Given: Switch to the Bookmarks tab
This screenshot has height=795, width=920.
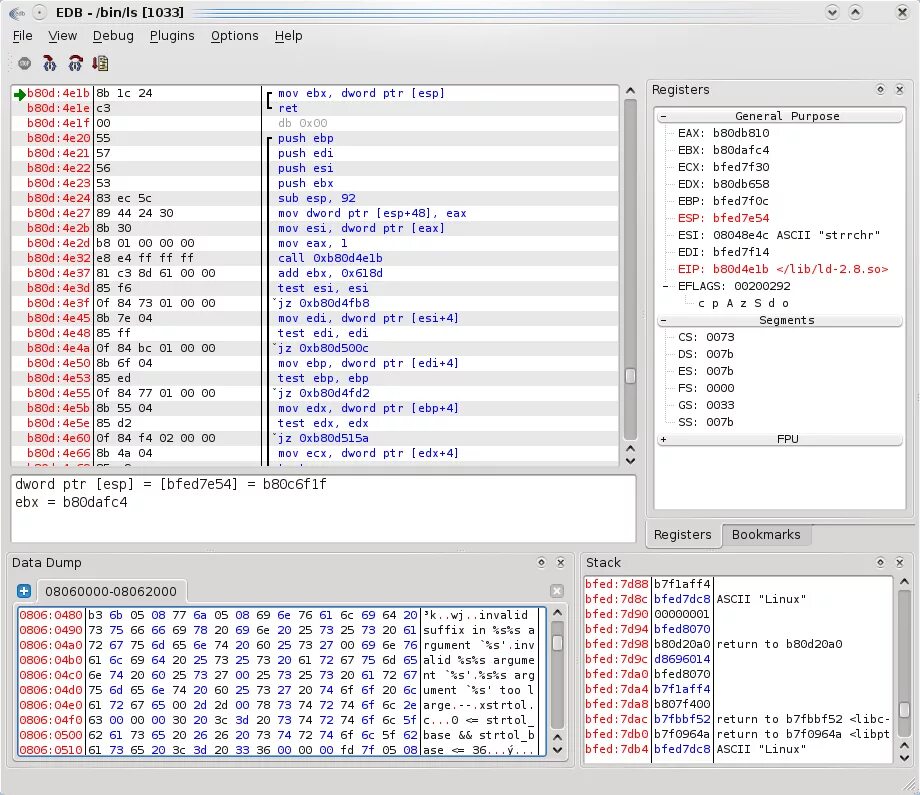Looking at the screenshot, I should pyautogui.click(x=765, y=535).
